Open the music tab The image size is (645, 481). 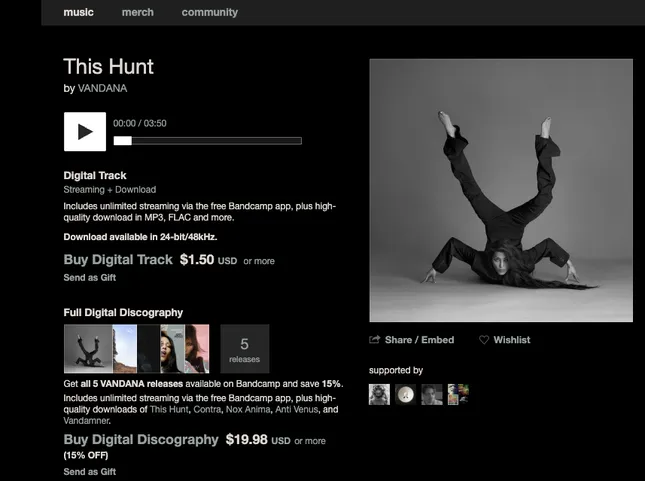click(78, 12)
